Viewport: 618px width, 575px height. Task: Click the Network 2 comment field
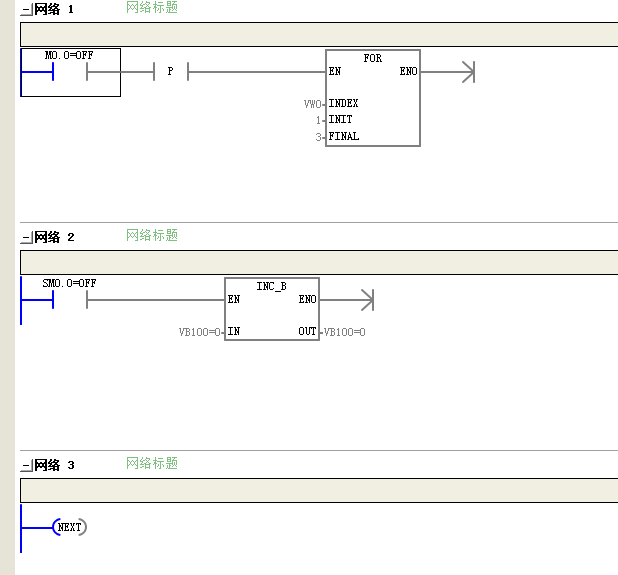tap(319, 262)
